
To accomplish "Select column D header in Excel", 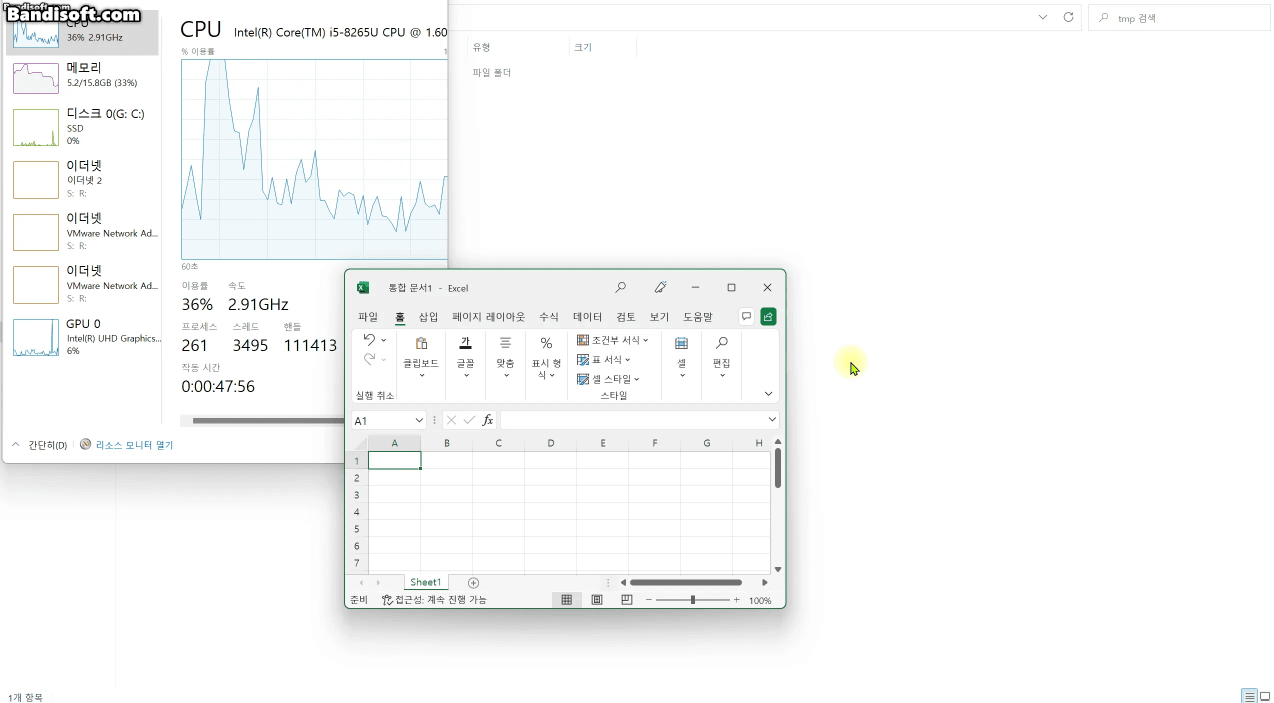I will pyautogui.click(x=551, y=443).
